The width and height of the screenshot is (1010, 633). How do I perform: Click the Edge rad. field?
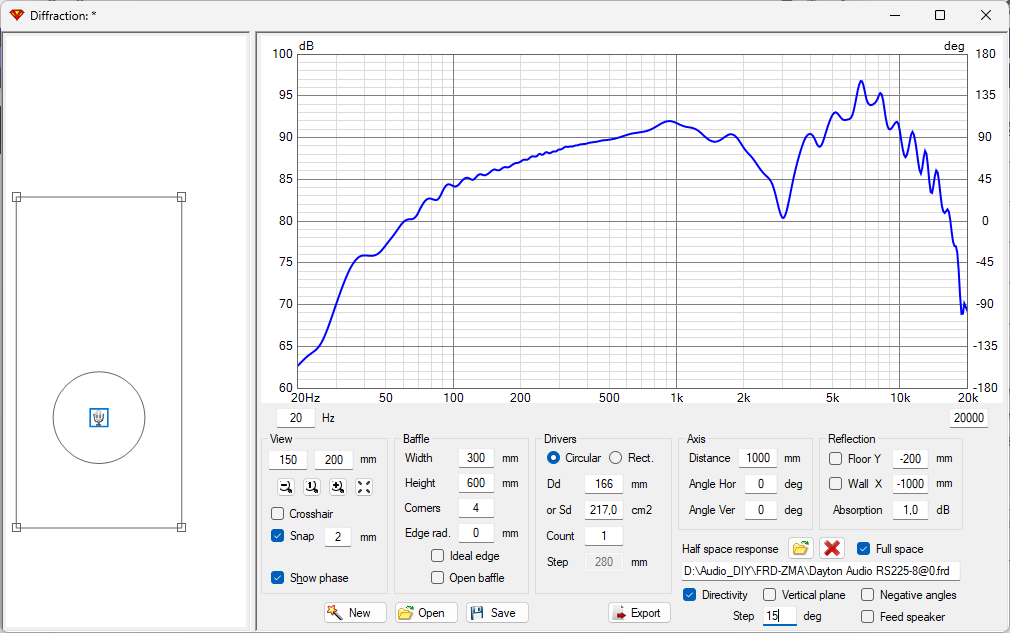click(x=476, y=533)
